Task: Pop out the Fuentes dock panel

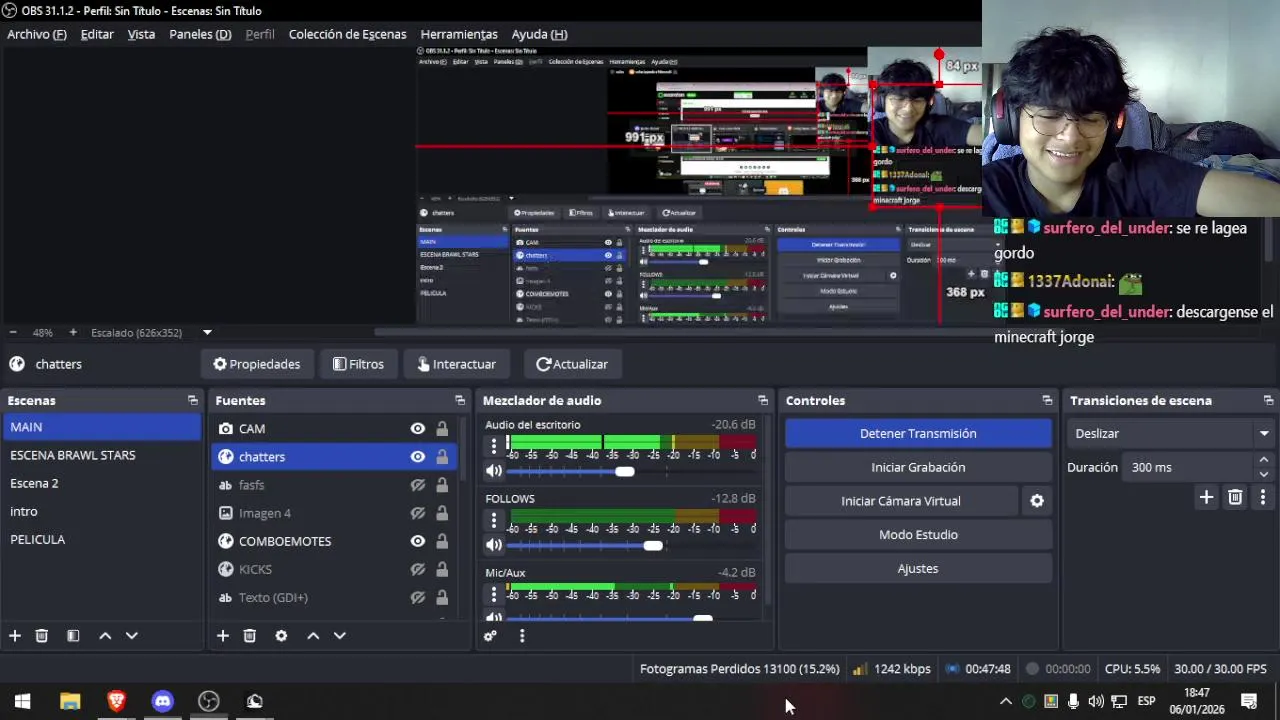Action: pyautogui.click(x=460, y=400)
